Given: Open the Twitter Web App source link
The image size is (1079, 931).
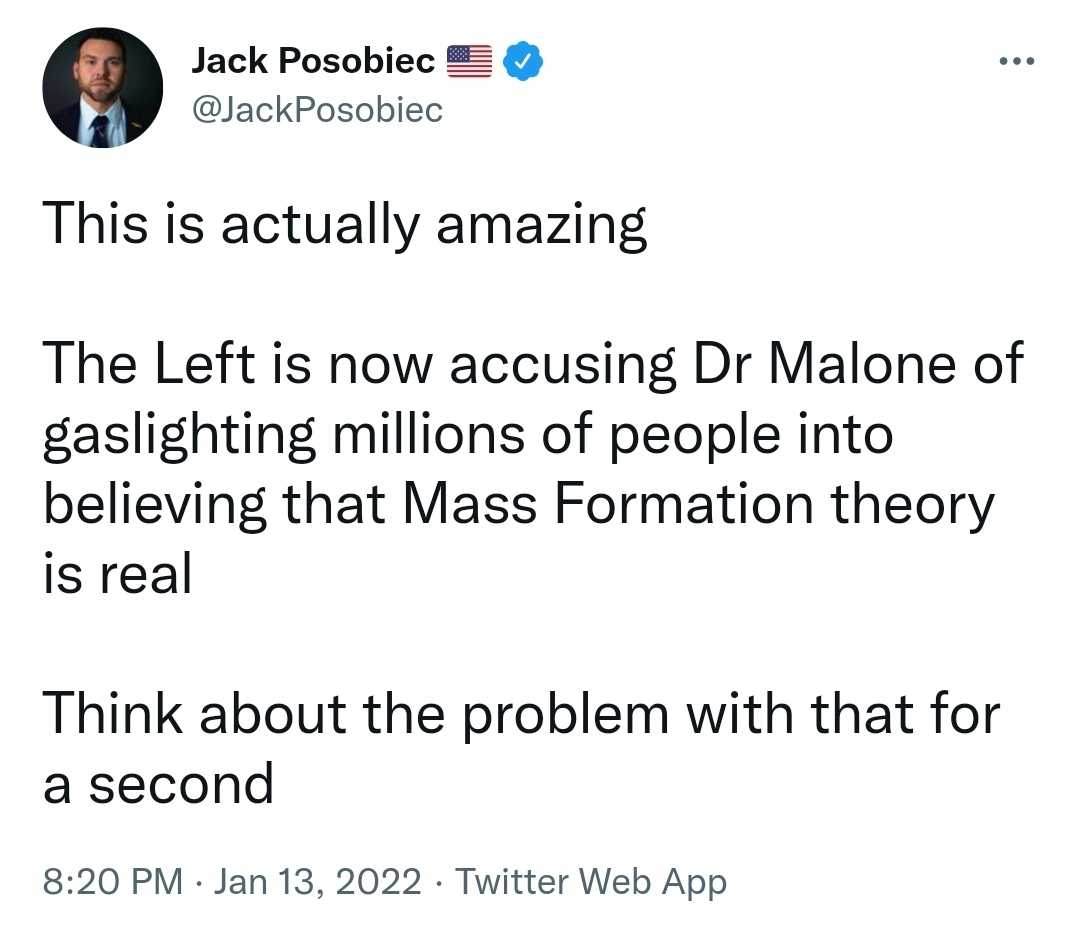Looking at the screenshot, I should point(591,882).
